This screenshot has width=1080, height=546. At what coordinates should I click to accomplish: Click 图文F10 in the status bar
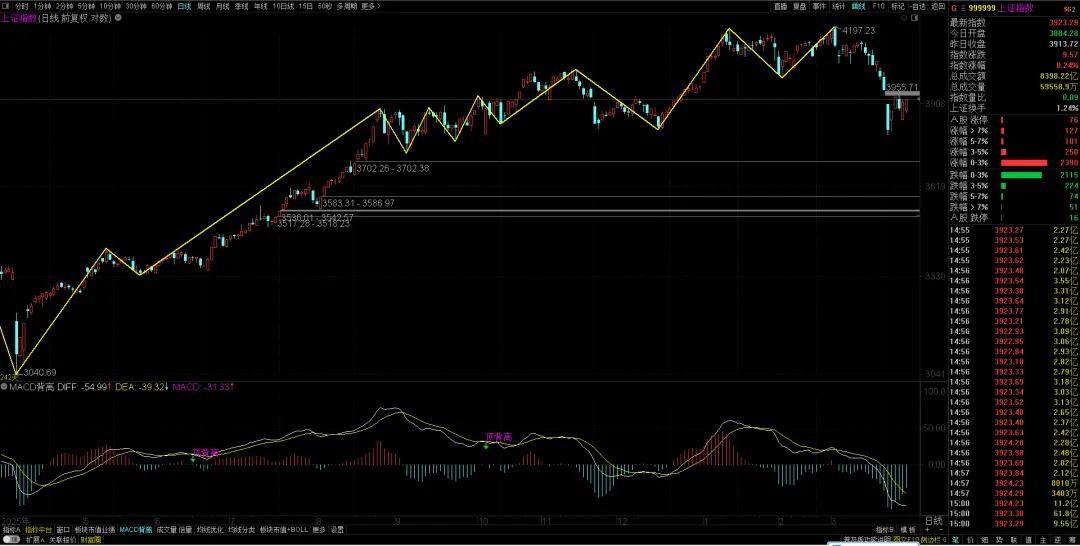coord(906,540)
